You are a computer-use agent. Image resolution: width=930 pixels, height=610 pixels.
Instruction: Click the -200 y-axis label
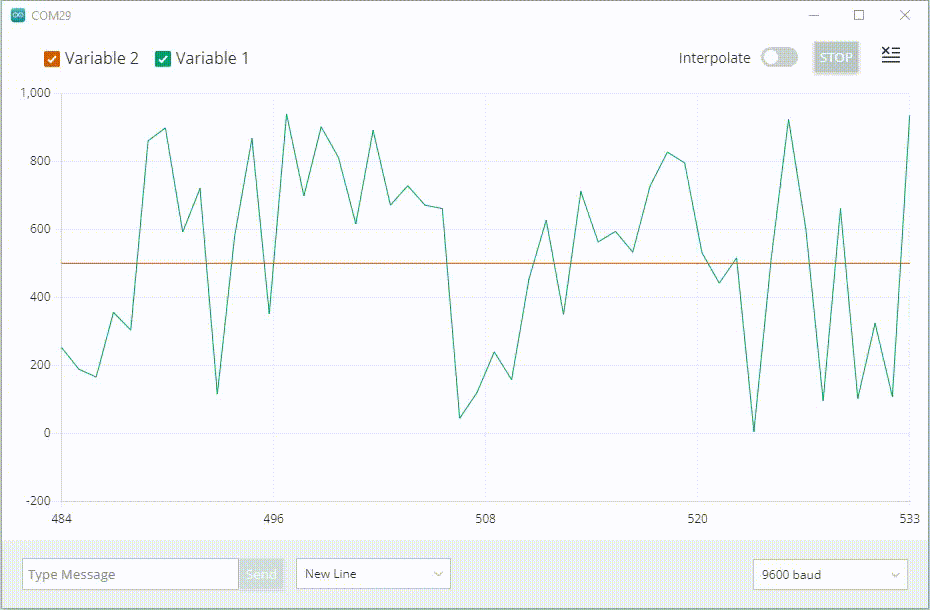pyautogui.click(x=37, y=501)
